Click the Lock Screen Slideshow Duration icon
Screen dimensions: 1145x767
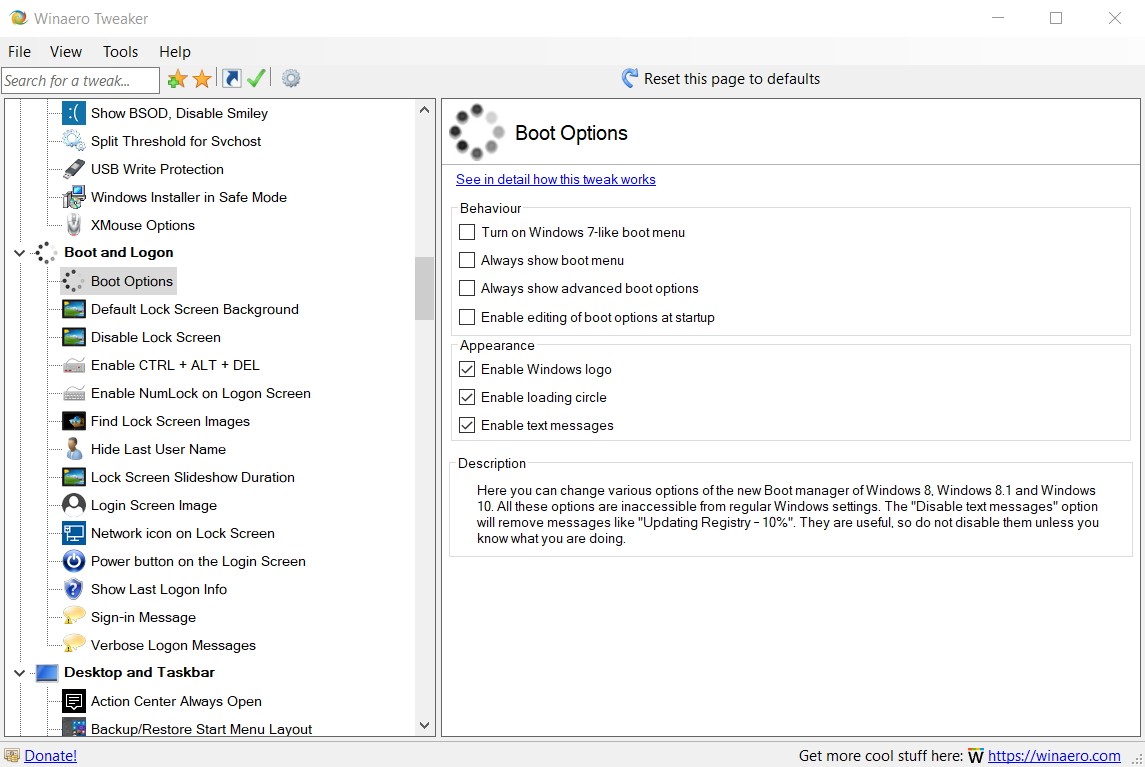74,477
